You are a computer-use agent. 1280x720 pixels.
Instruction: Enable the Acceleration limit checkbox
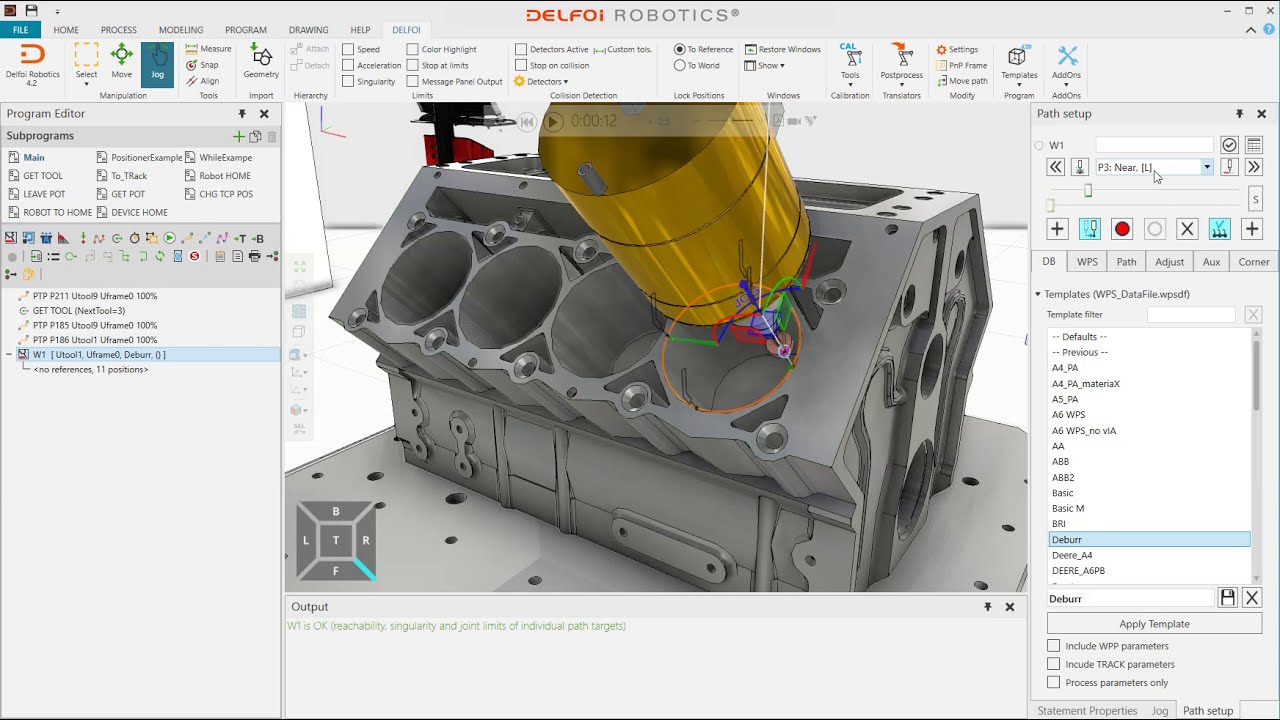pos(348,65)
